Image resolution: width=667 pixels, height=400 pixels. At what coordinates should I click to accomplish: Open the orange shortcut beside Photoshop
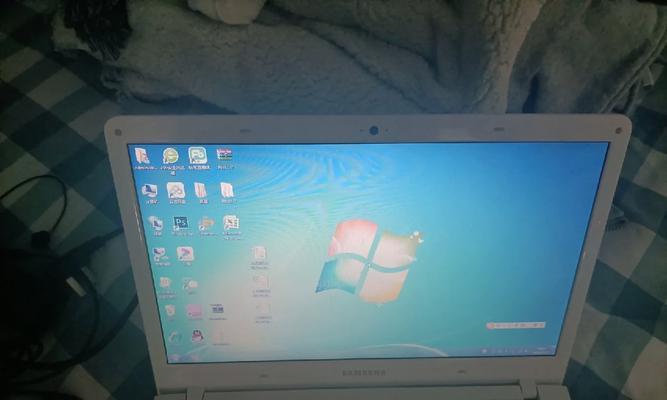point(206,225)
